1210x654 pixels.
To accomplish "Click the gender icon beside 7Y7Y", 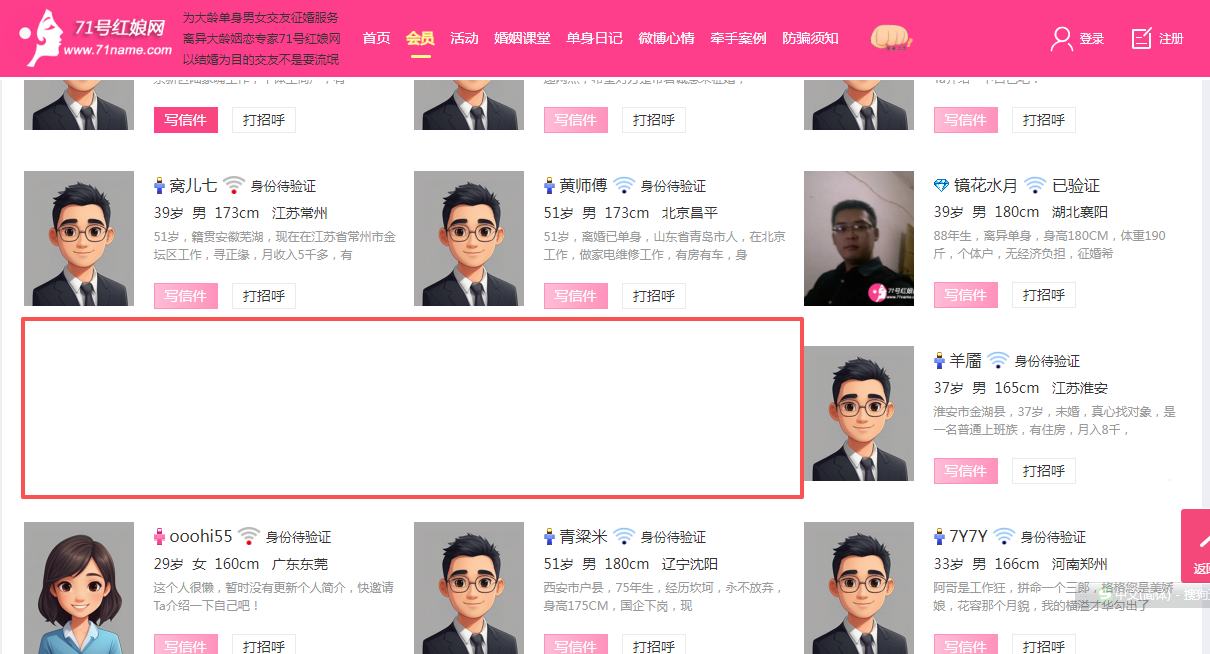I will [x=939, y=537].
